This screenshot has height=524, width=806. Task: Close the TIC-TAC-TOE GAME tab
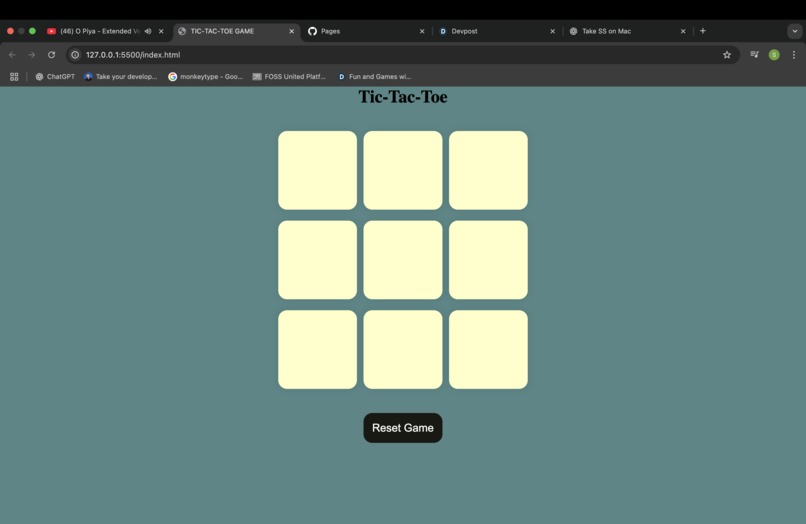tap(291, 31)
